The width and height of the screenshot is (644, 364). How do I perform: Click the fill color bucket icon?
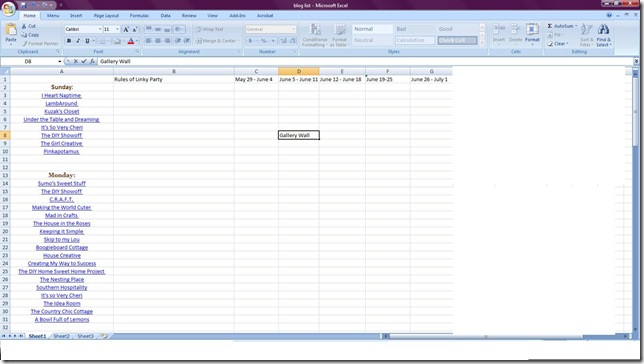[117, 41]
